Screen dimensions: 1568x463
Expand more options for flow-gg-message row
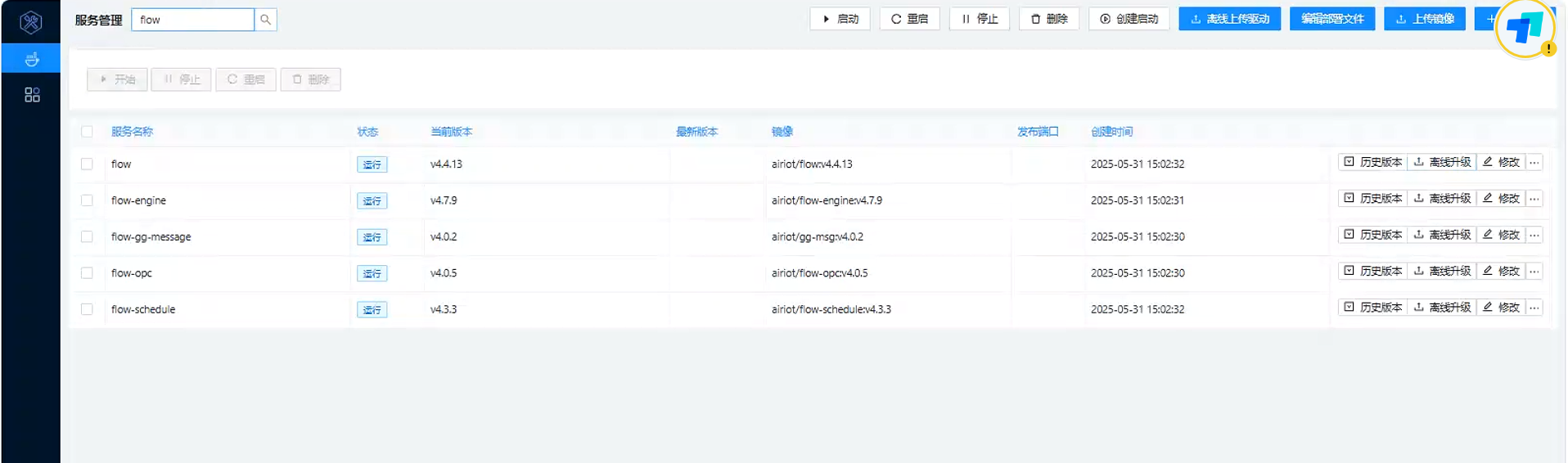click(1534, 235)
